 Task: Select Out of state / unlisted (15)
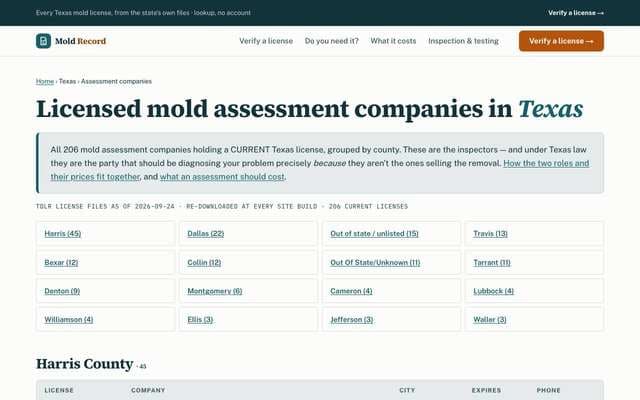(x=374, y=233)
